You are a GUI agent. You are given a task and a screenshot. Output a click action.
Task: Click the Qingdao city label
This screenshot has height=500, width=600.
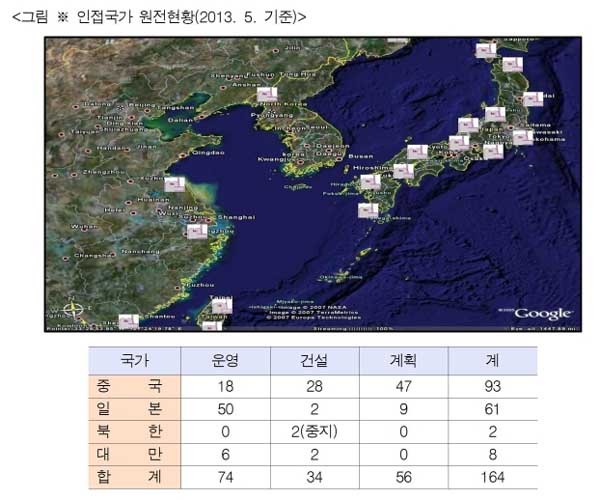click(x=208, y=153)
